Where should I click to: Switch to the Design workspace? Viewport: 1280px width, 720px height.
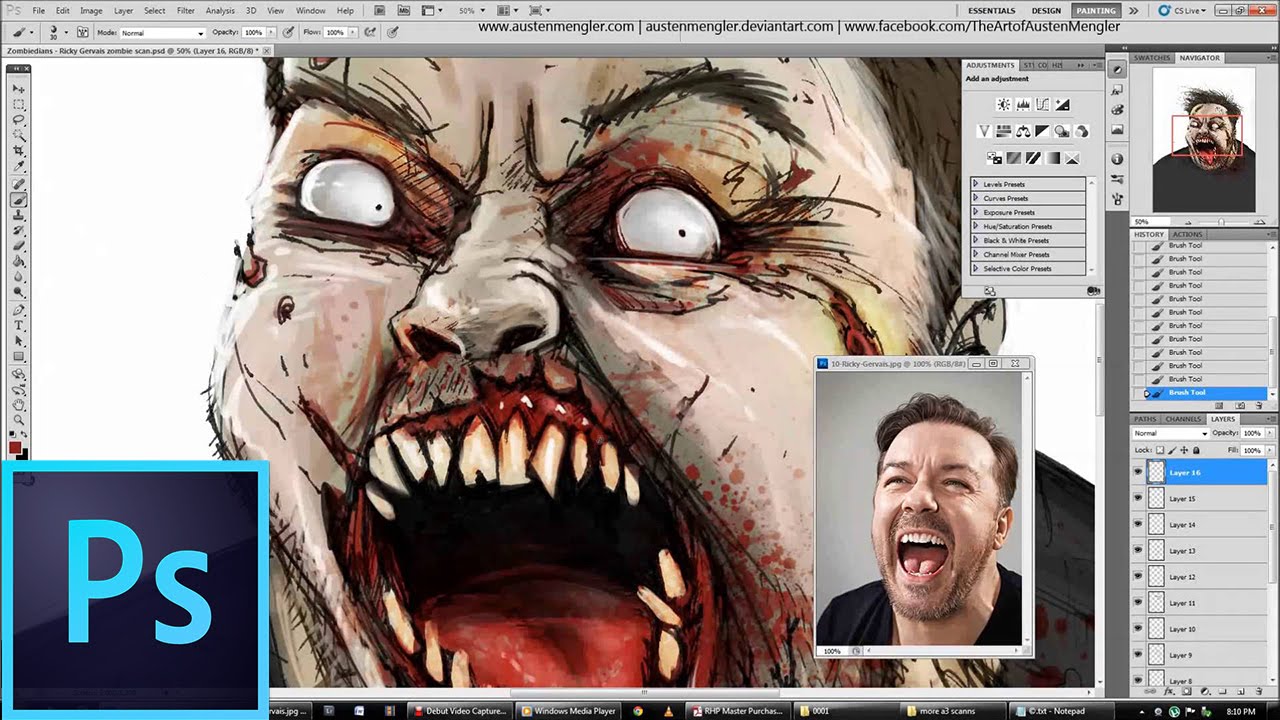pyautogui.click(x=1046, y=10)
